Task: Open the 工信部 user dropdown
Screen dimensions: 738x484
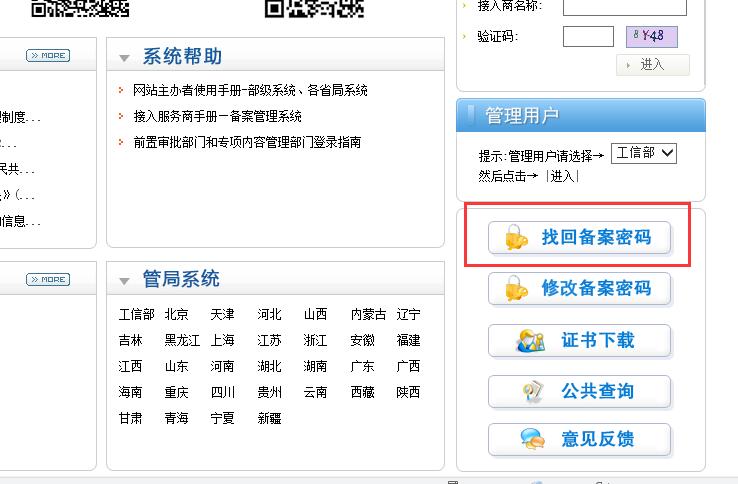Action: click(x=644, y=153)
